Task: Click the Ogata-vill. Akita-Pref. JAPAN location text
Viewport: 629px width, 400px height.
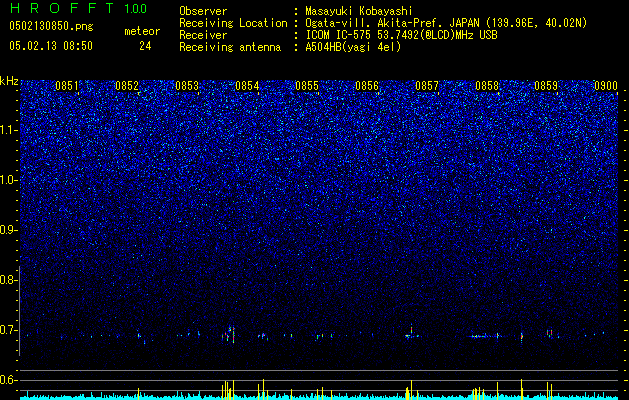Action: point(446,23)
